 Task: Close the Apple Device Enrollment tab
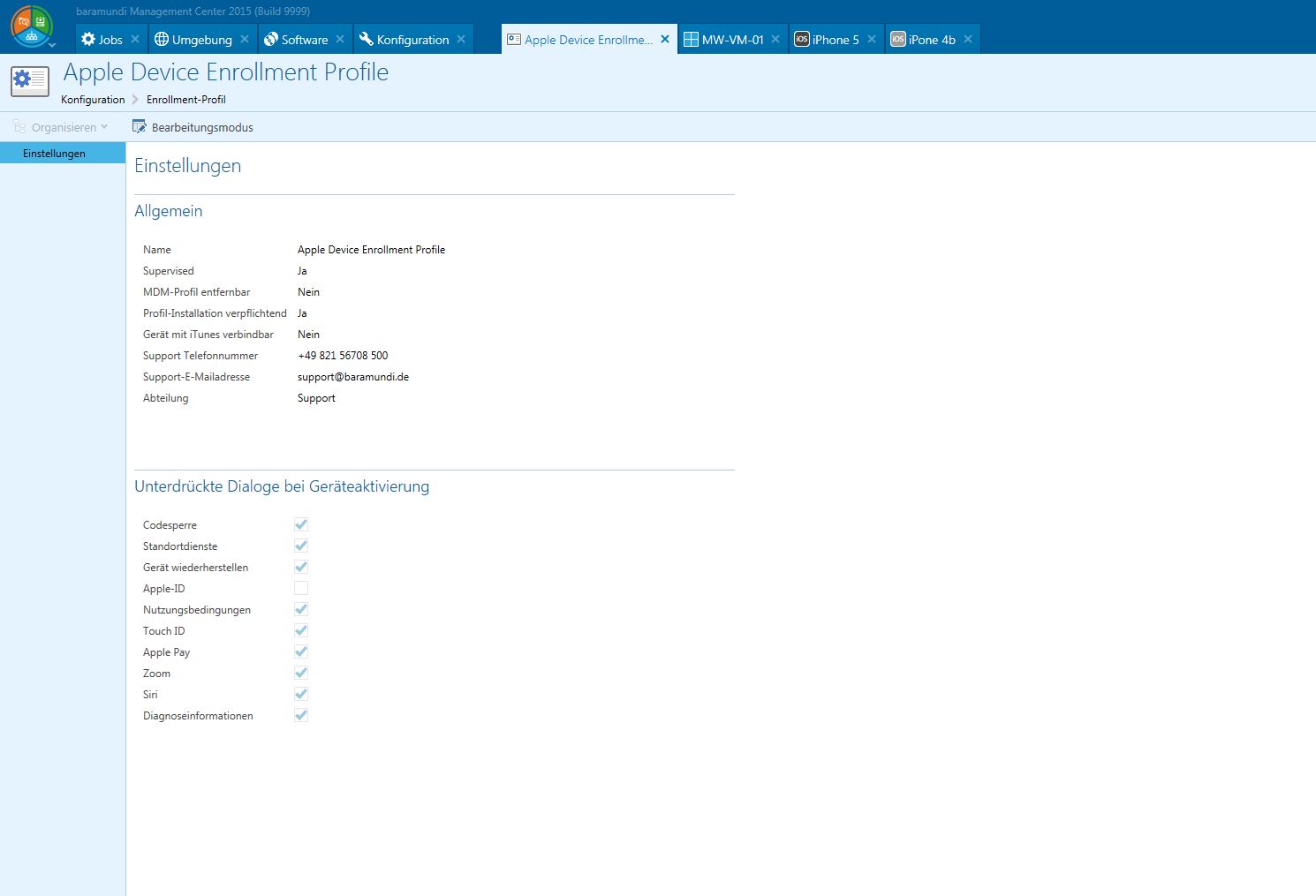click(x=665, y=40)
